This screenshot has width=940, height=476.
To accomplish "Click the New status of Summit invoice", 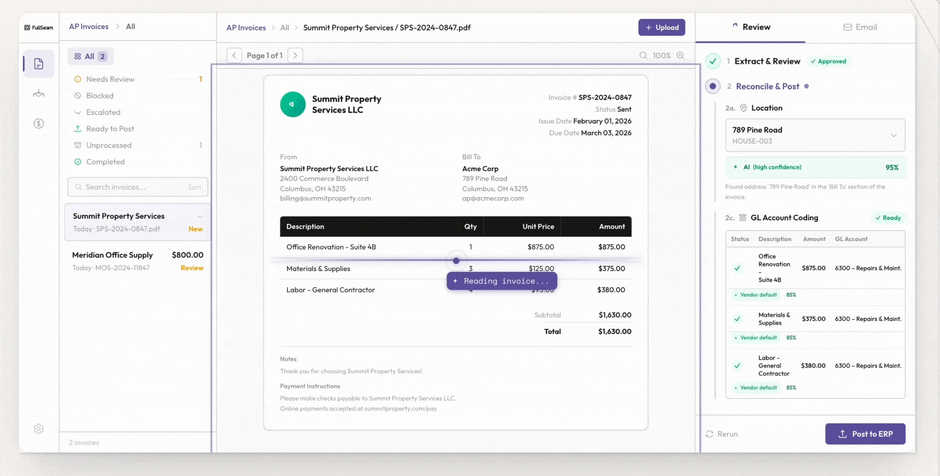I will tap(195, 229).
